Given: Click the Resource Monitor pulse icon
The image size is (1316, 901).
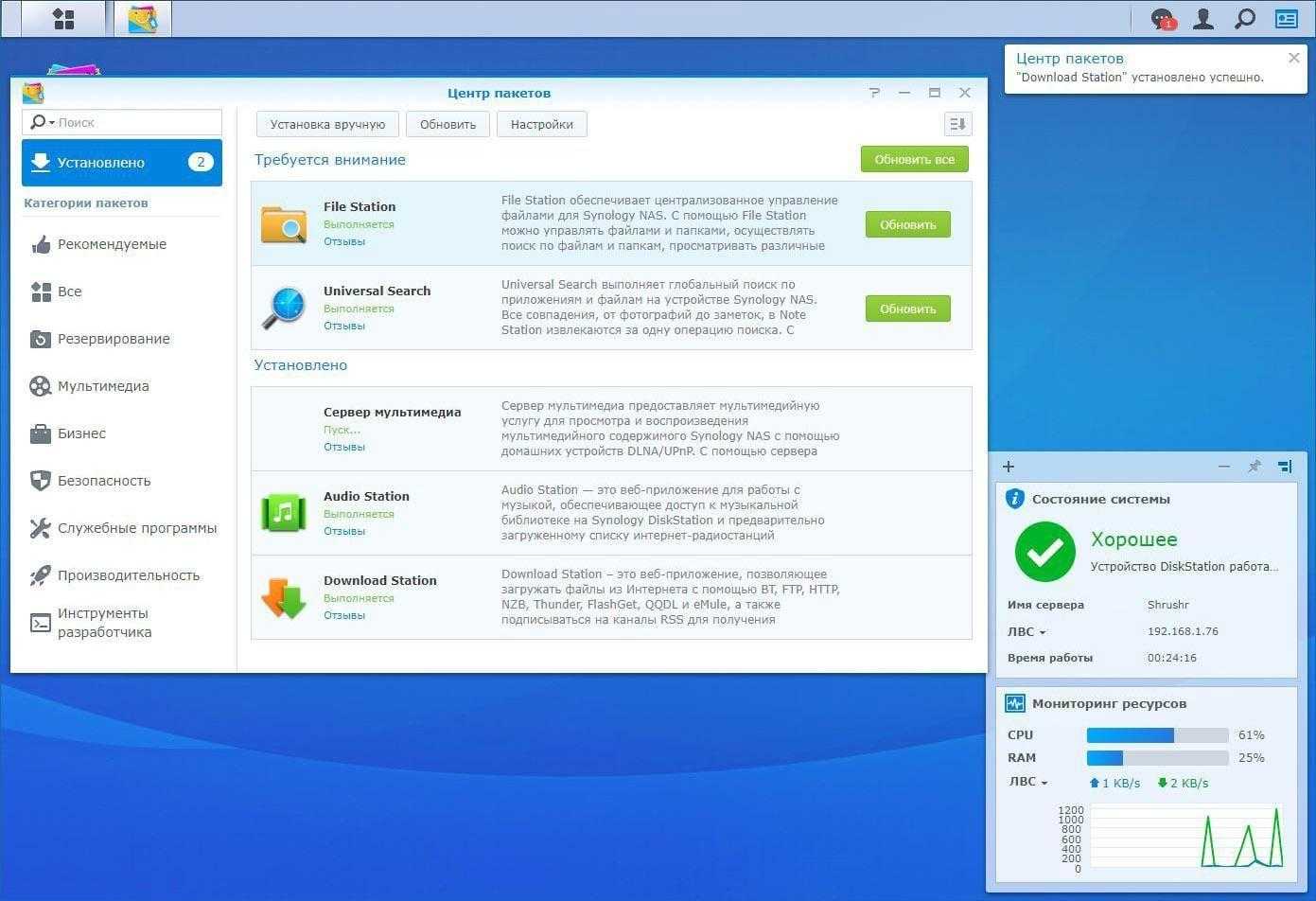Looking at the screenshot, I should (1015, 703).
